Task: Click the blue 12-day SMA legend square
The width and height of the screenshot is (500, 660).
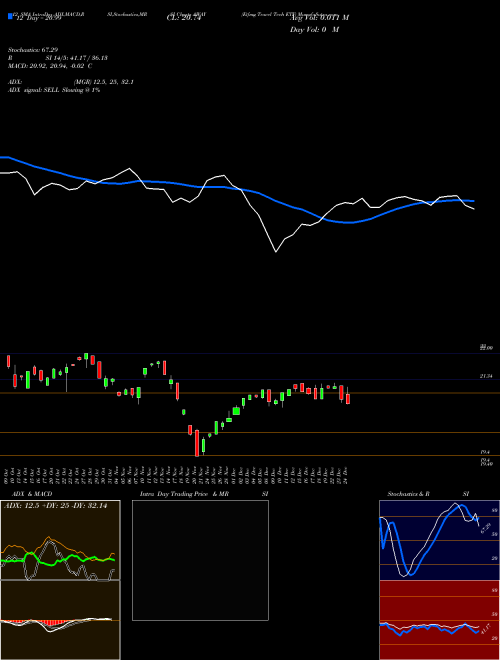Action: click(x=10, y=16)
